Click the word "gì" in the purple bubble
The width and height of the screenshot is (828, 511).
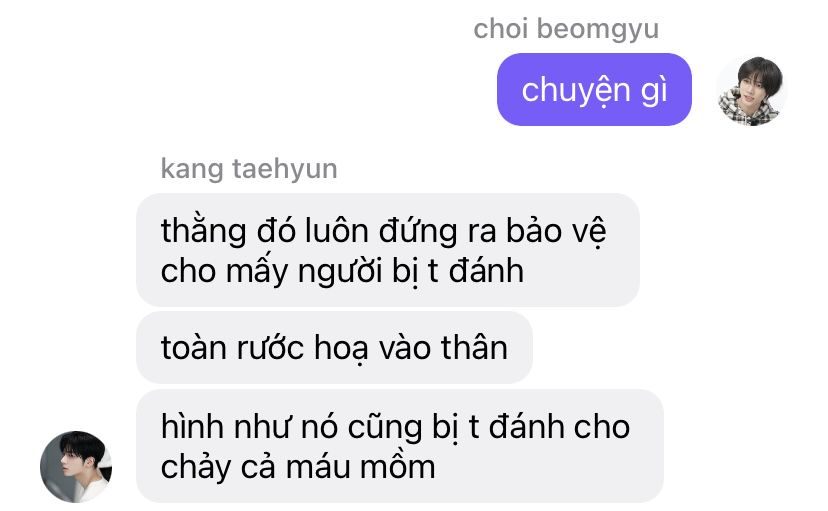[x=654, y=91]
